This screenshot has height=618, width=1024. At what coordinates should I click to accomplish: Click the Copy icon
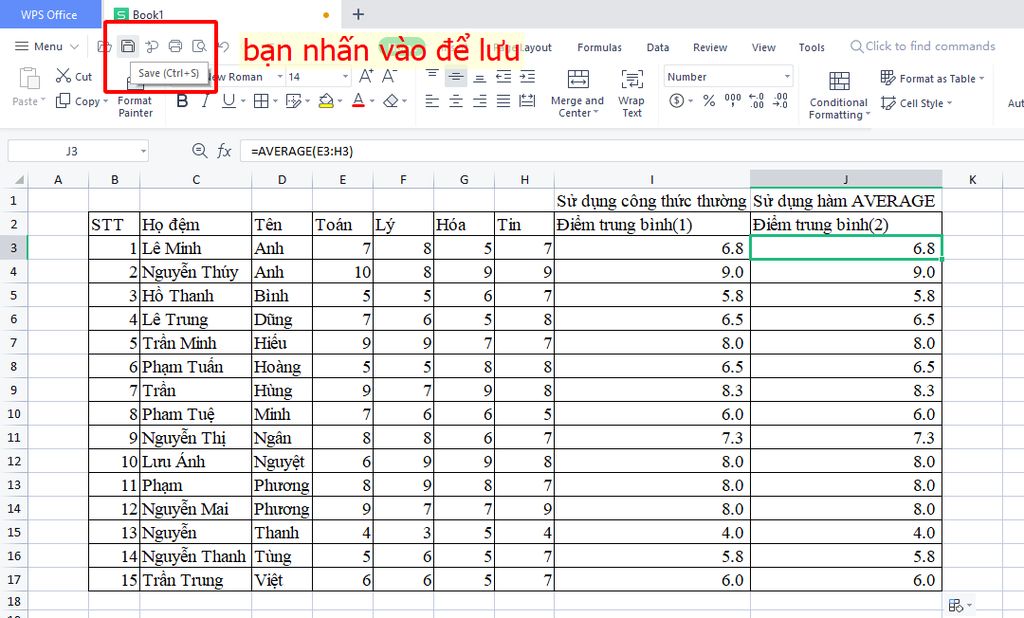(63, 101)
